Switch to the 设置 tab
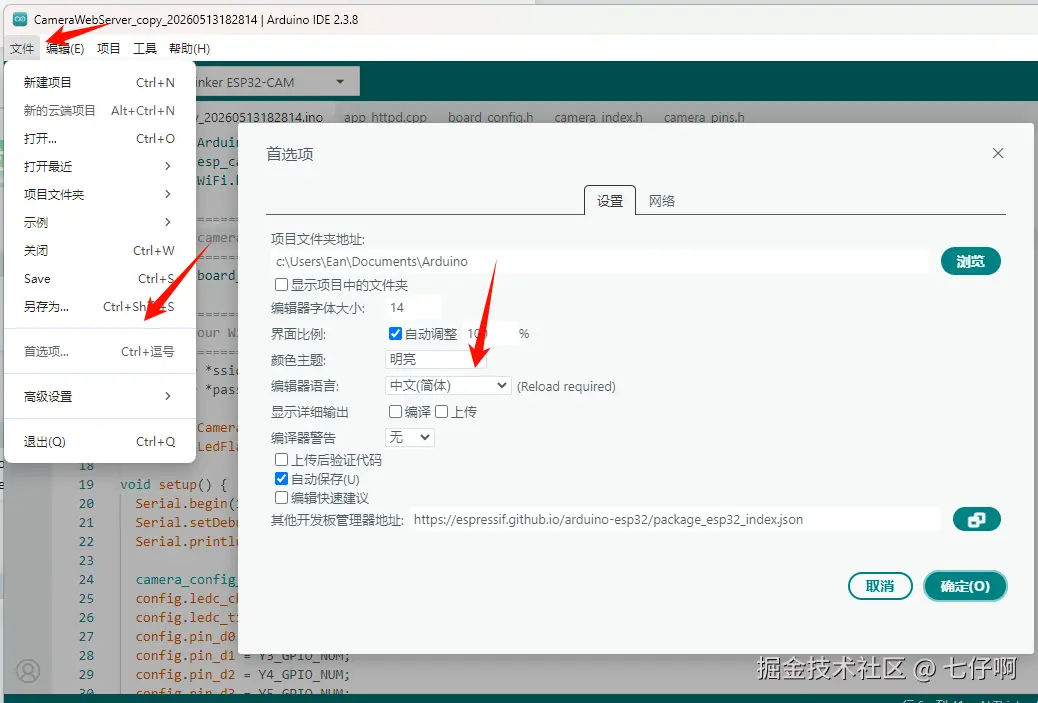Image resolution: width=1038 pixels, height=703 pixels. (x=610, y=201)
